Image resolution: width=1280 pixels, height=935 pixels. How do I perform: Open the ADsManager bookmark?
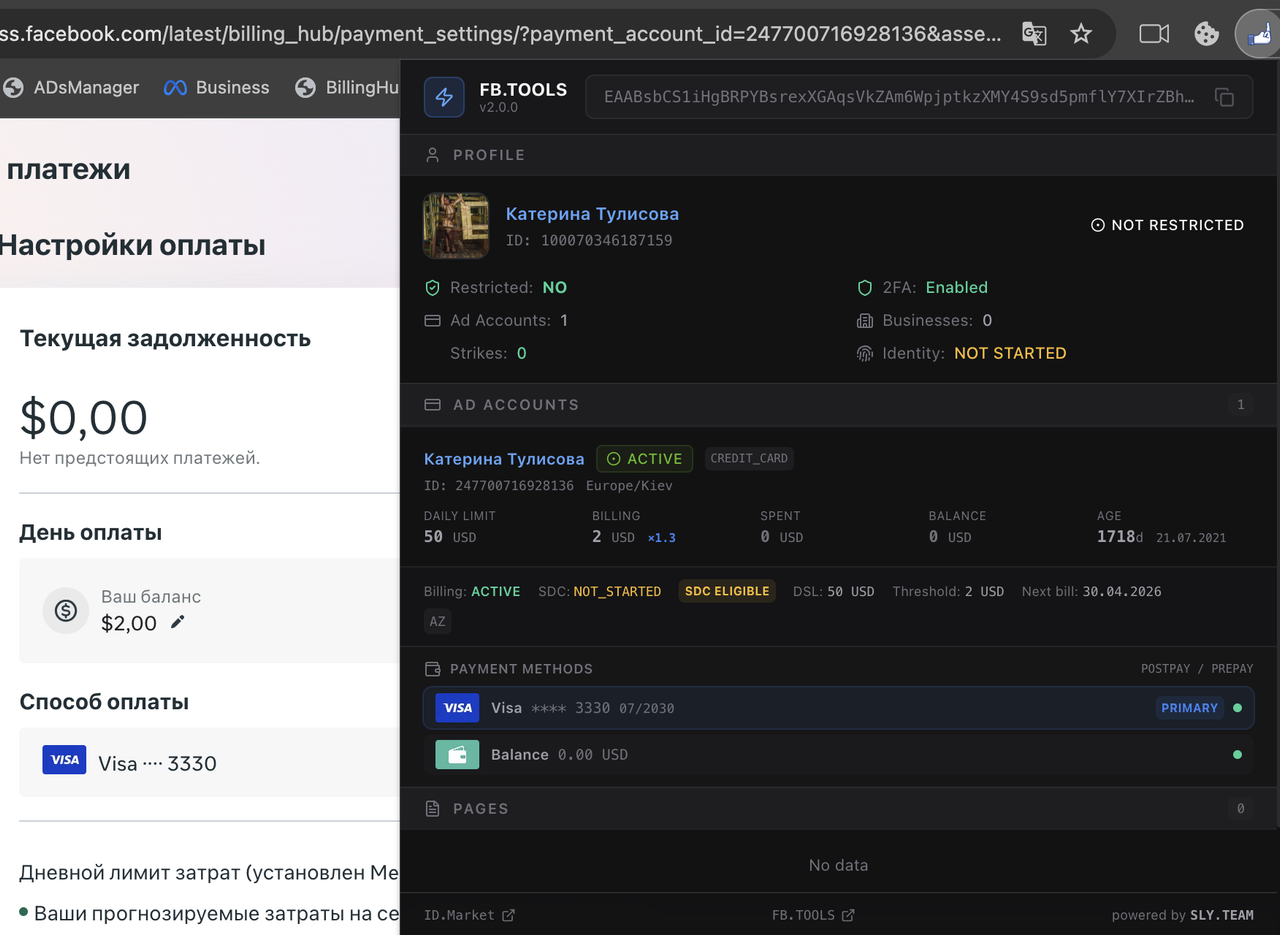(72, 87)
